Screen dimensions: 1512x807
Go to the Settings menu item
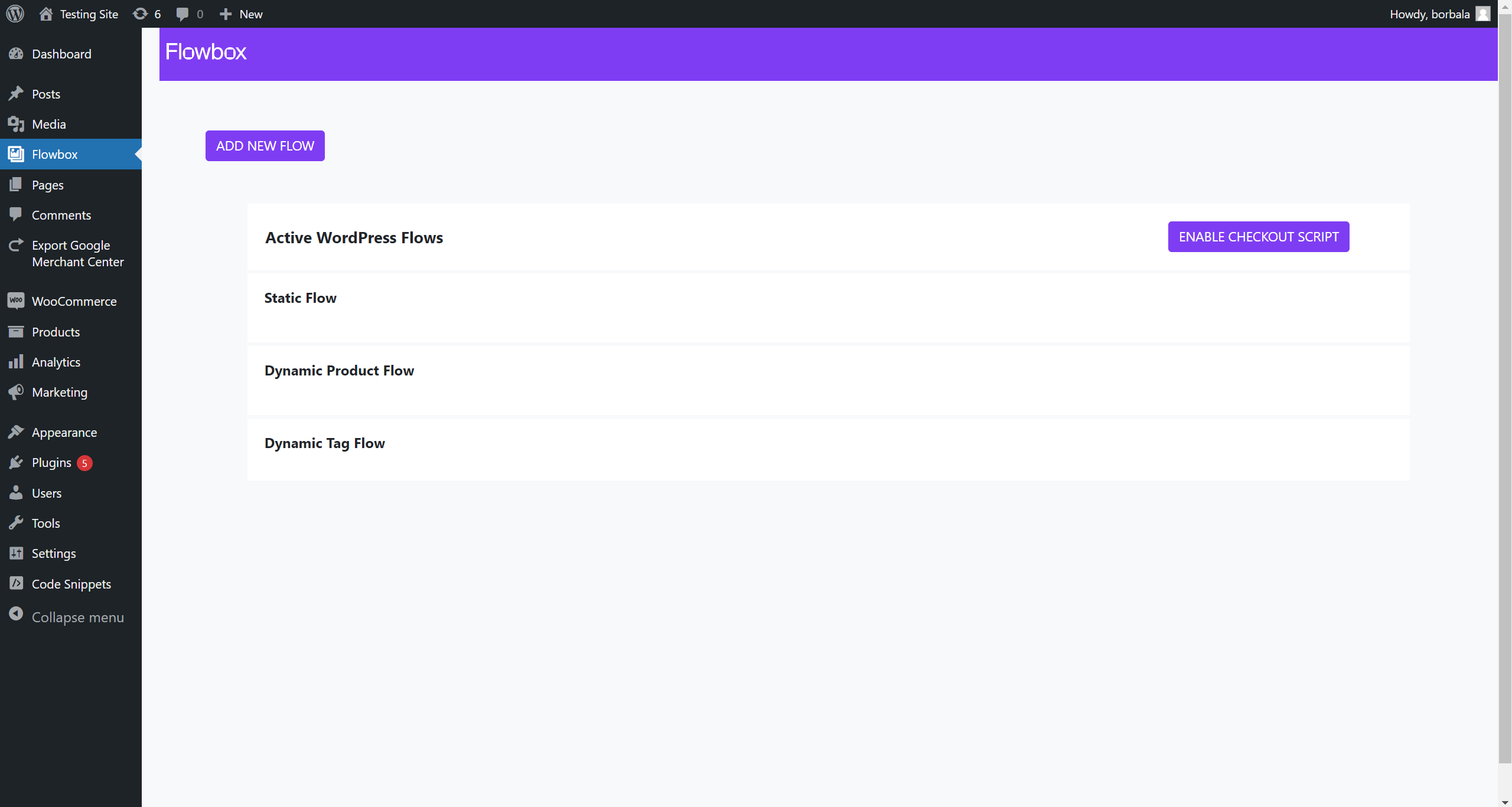[x=54, y=553]
